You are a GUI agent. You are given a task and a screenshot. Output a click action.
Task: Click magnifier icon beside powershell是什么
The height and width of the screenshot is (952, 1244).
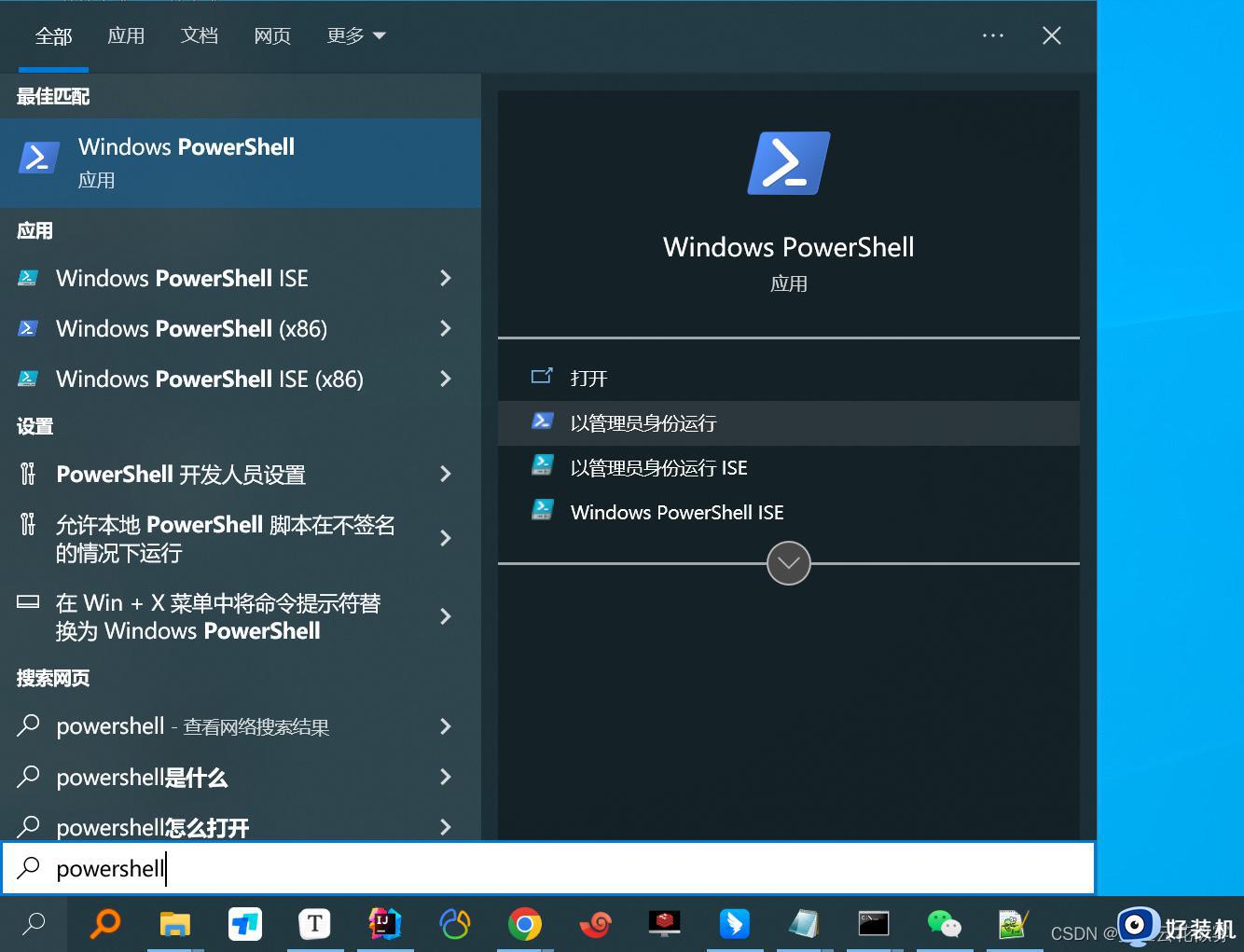pyautogui.click(x=29, y=775)
